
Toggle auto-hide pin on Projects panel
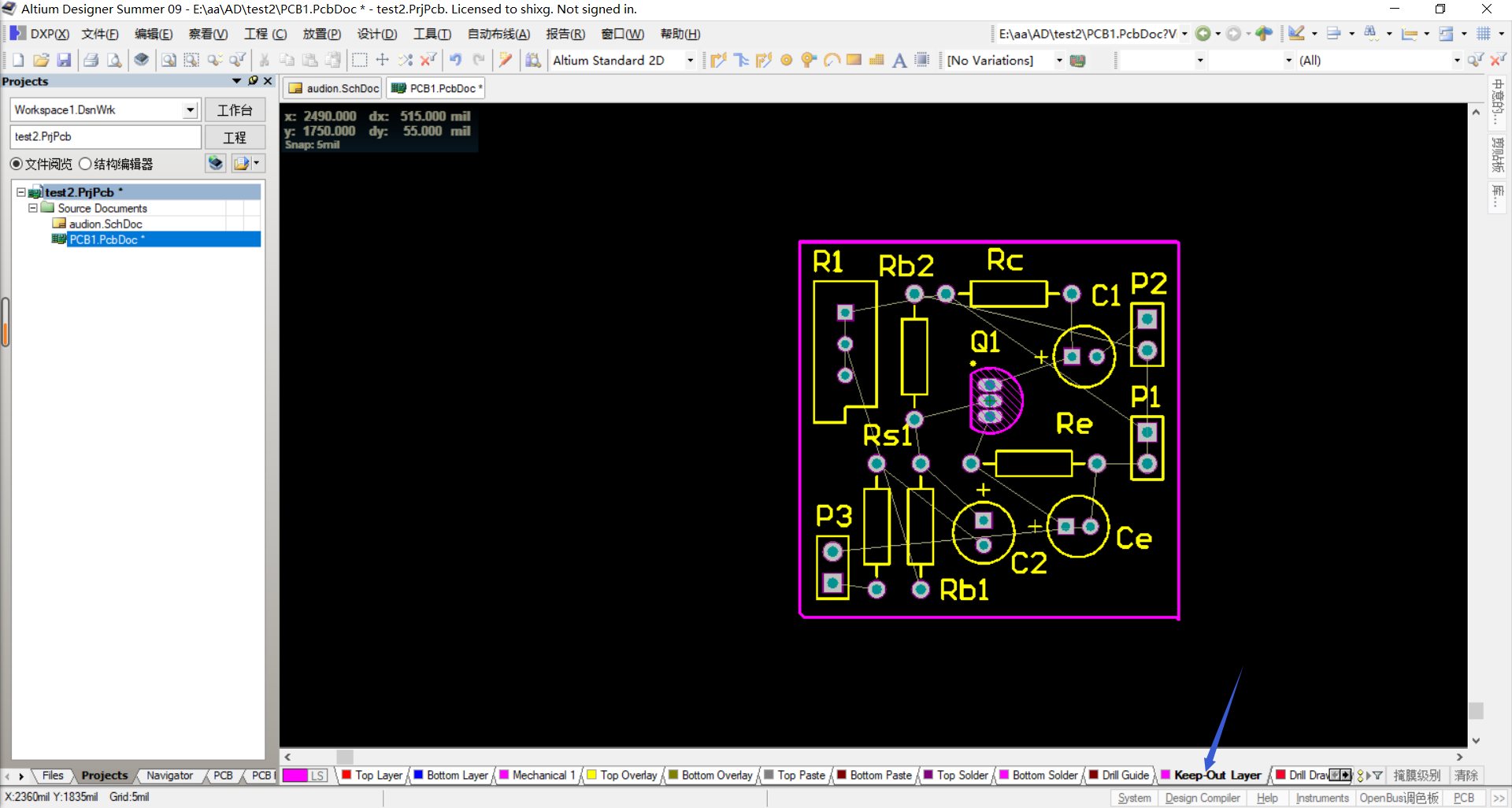pyautogui.click(x=253, y=81)
